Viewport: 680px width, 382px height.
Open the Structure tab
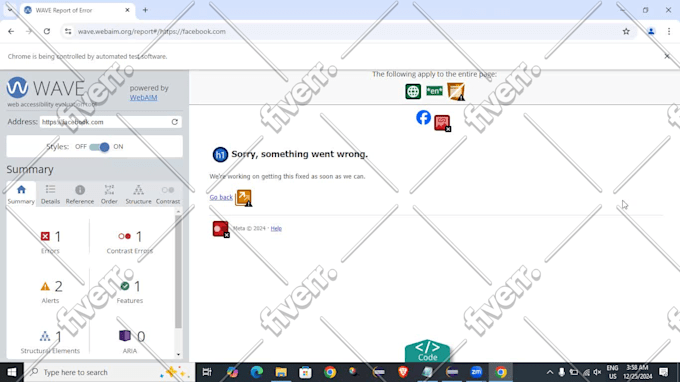[138, 194]
